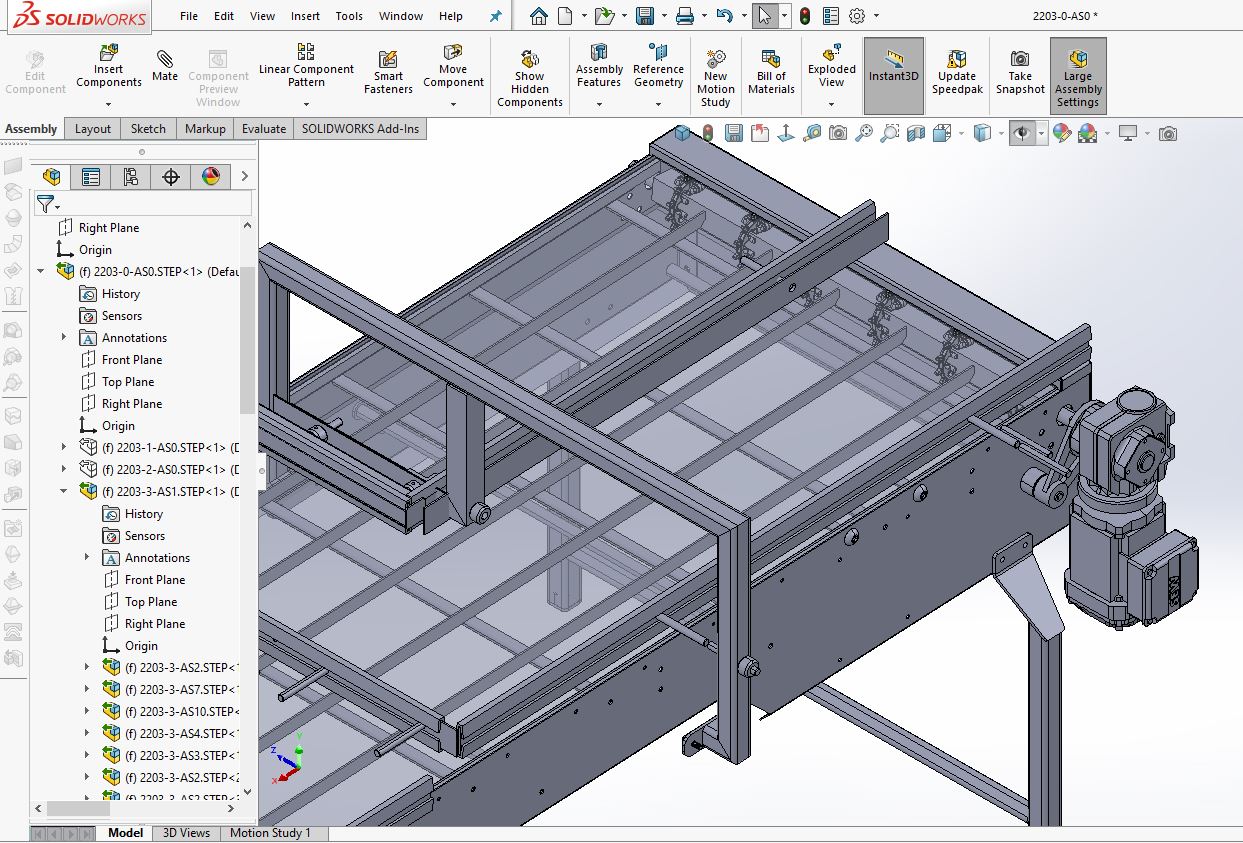This screenshot has width=1243, height=843.
Task: Switch to the Evaluate tab
Action: 264,129
